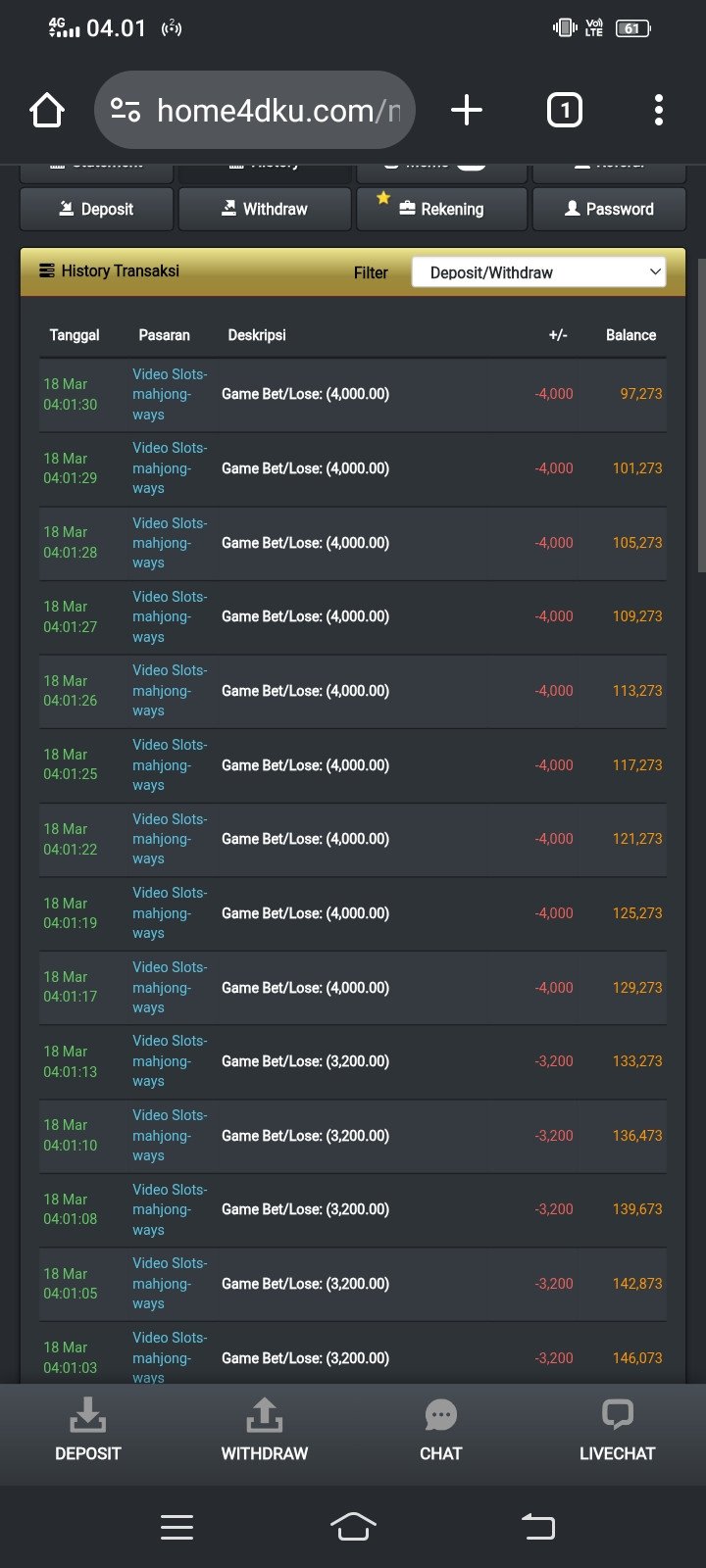Click the dropdown chevron in Filter box
Viewport: 706px width, 1568px height.
(x=655, y=271)
